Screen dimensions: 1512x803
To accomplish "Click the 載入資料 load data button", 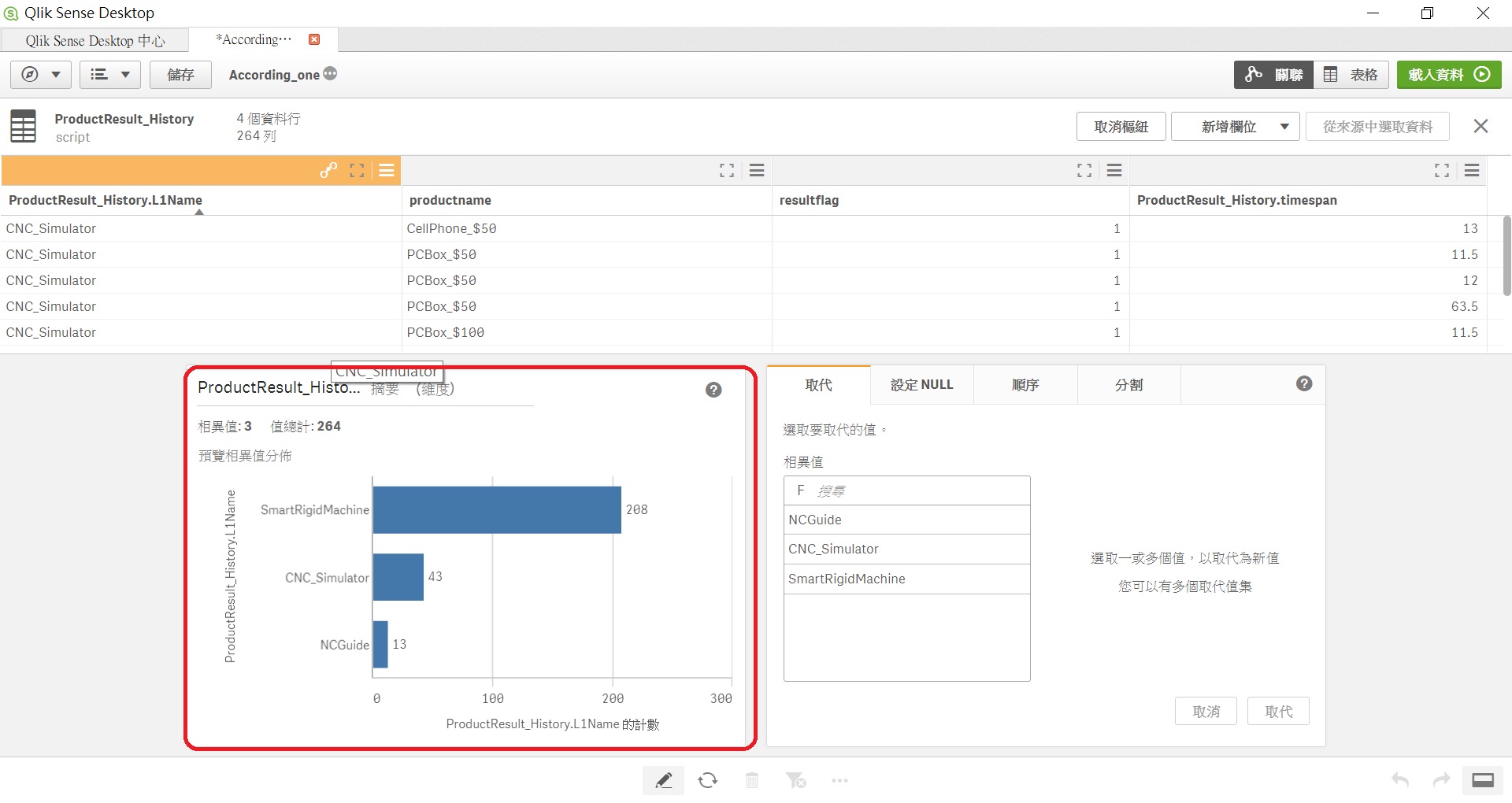I will coord(1449,75).
